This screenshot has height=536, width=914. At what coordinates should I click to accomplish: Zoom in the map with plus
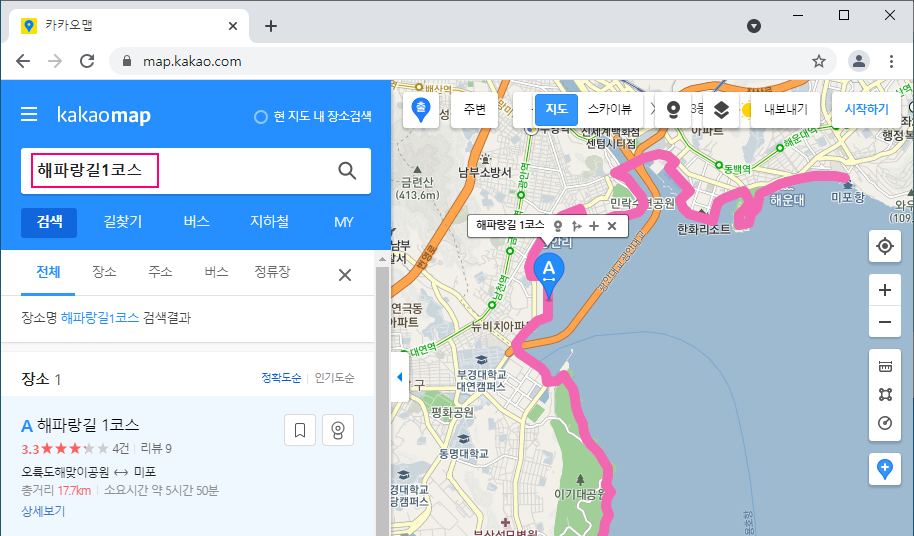click(885, 290)
